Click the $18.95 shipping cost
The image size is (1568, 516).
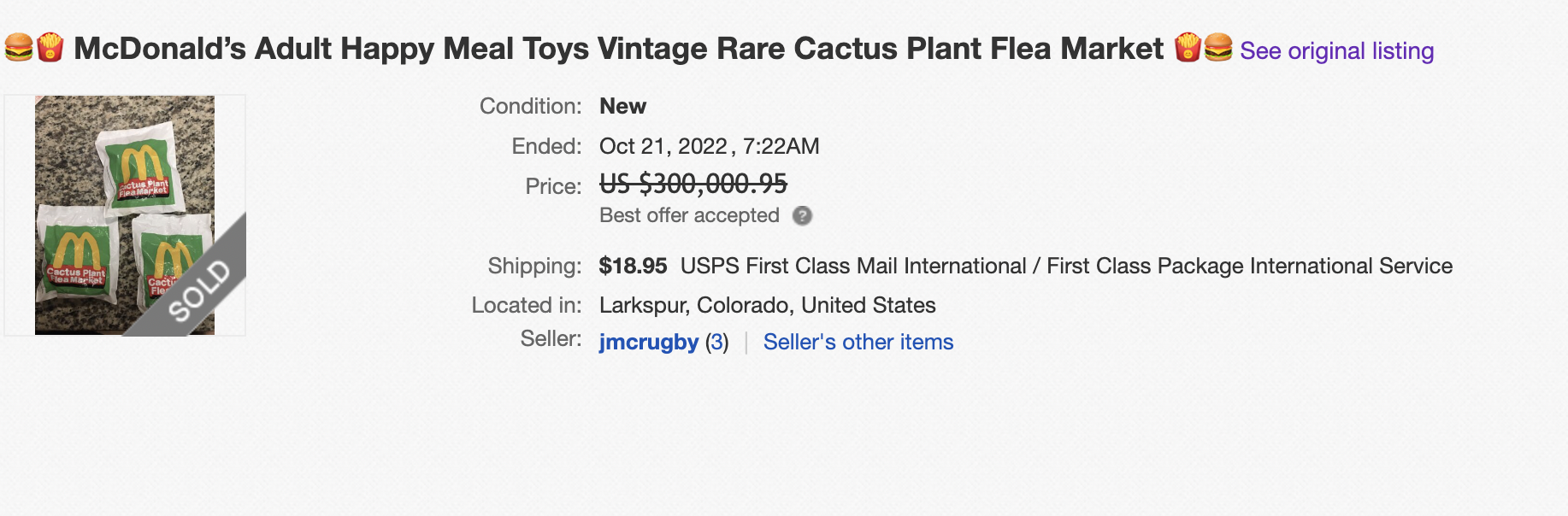[633, 266]
